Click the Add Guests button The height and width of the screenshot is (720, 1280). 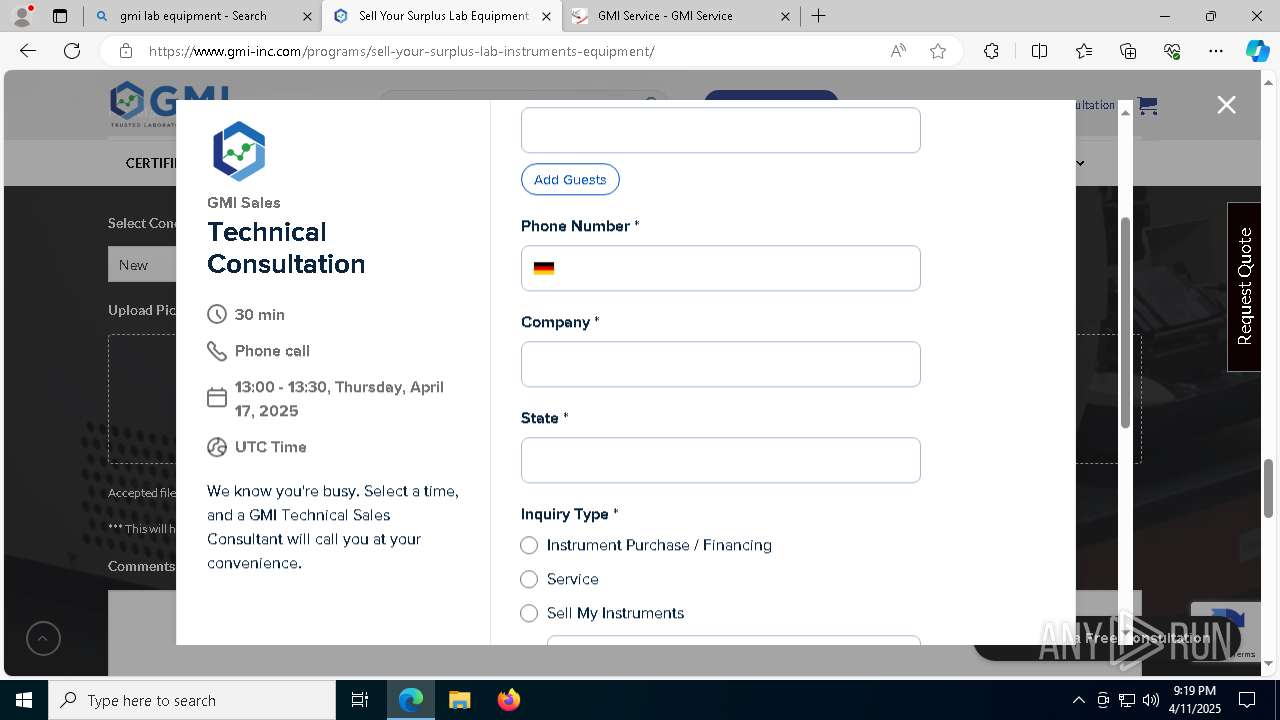click(570, 179)
